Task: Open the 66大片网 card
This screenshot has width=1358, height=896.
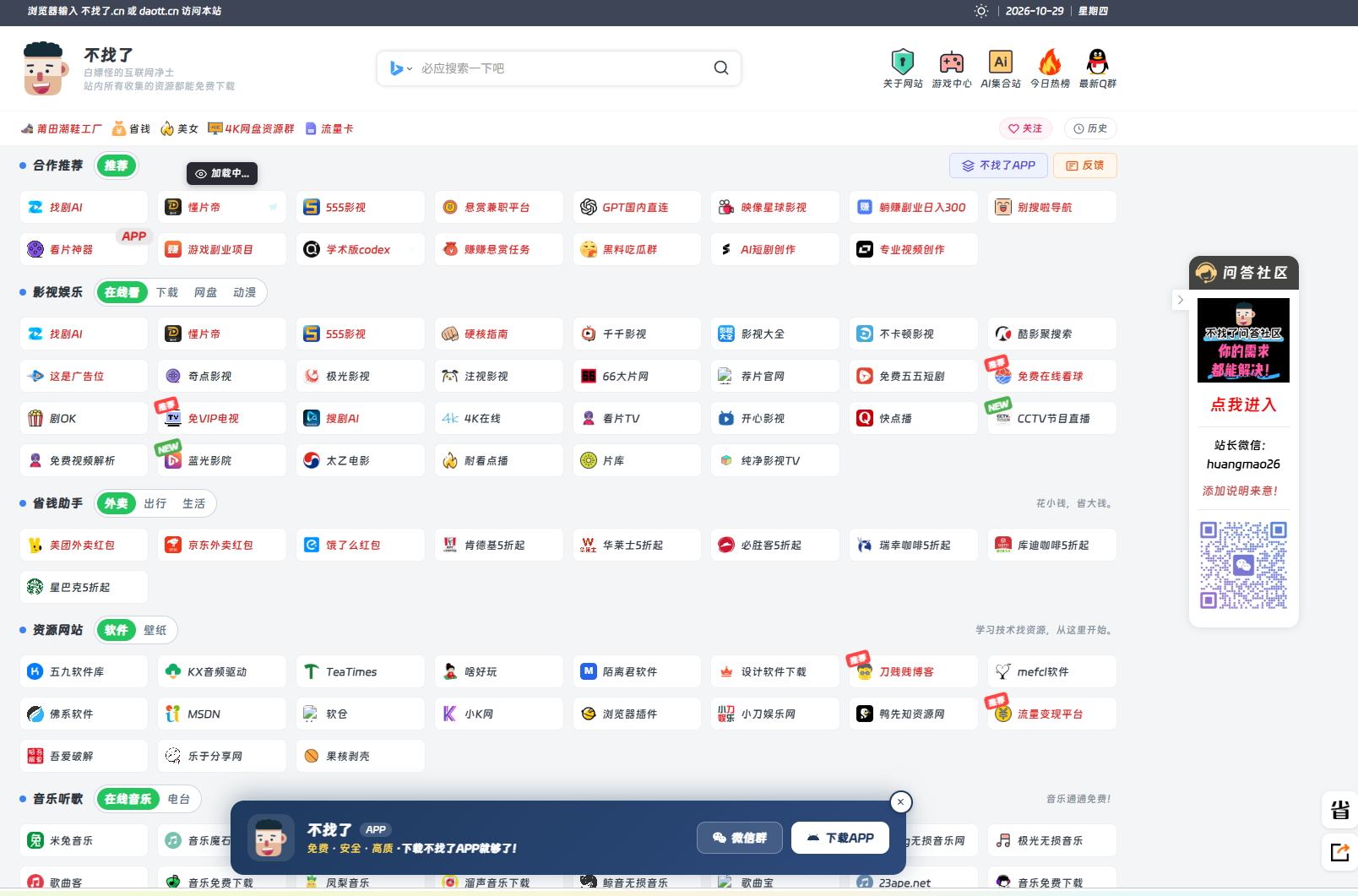Action: pos(637,376)
